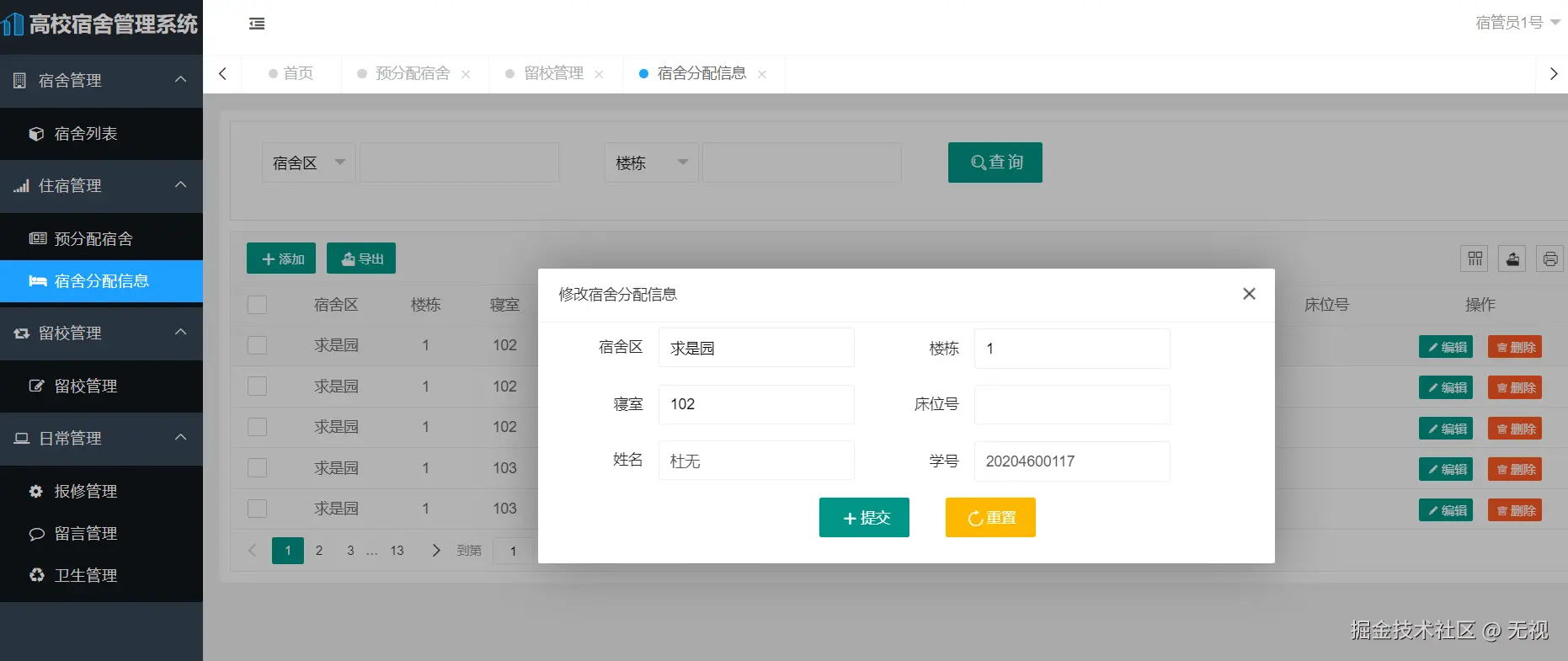1568x661 pixels.
Task: Check the third 求是园 102 row checkbox
Action: (x=258, y=427)
